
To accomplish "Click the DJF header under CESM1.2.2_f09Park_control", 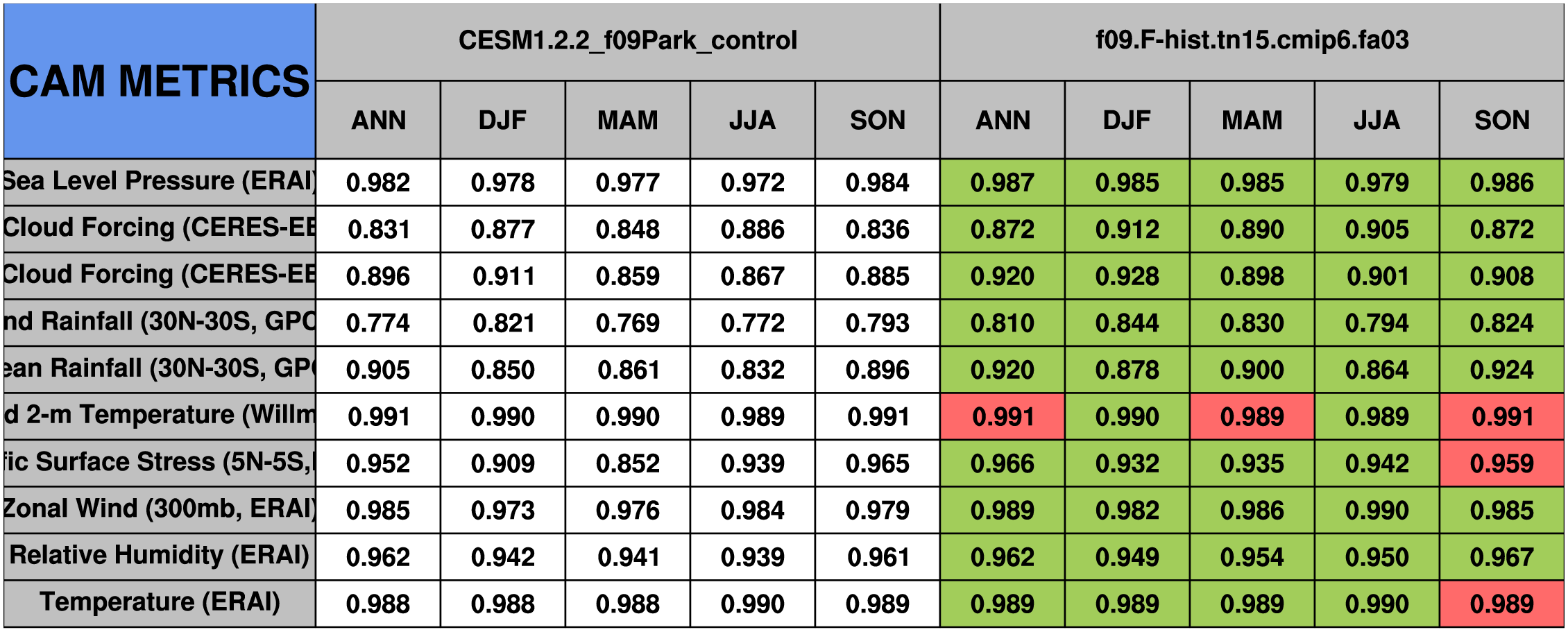I will (502, 121).
